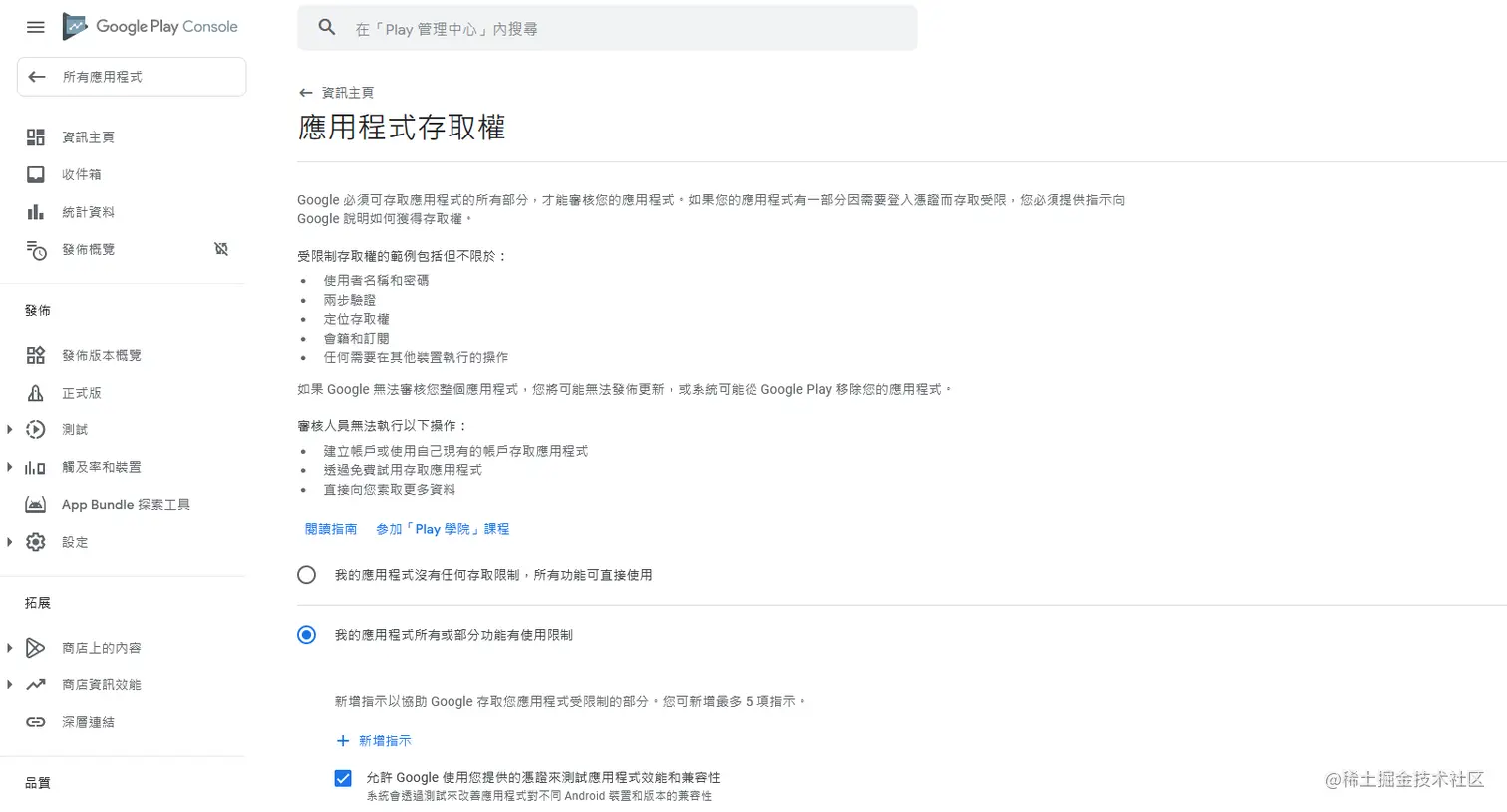
Task: Click the 定位存取權 bullet text
Action: pos(356,319)
